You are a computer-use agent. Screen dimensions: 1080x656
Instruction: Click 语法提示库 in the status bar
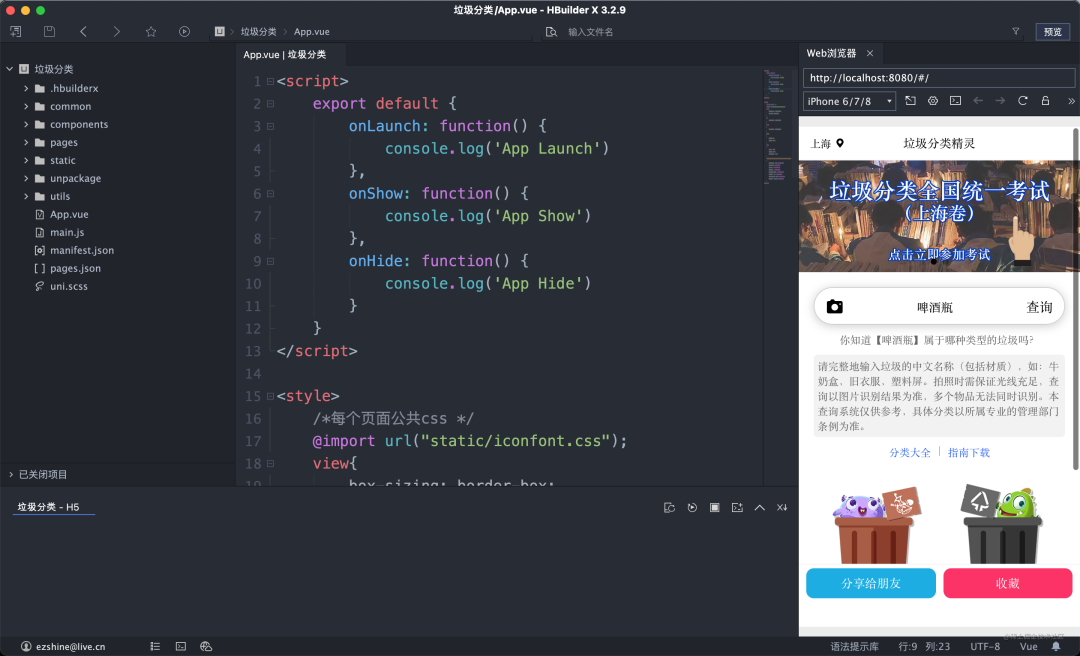pyautogui.click(x=854, y=646)
